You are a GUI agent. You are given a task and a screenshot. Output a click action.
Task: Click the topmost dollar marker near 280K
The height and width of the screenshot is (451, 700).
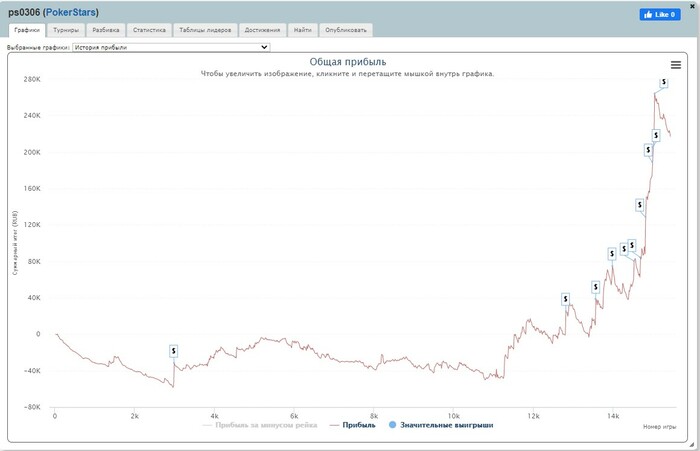(664, 83)
